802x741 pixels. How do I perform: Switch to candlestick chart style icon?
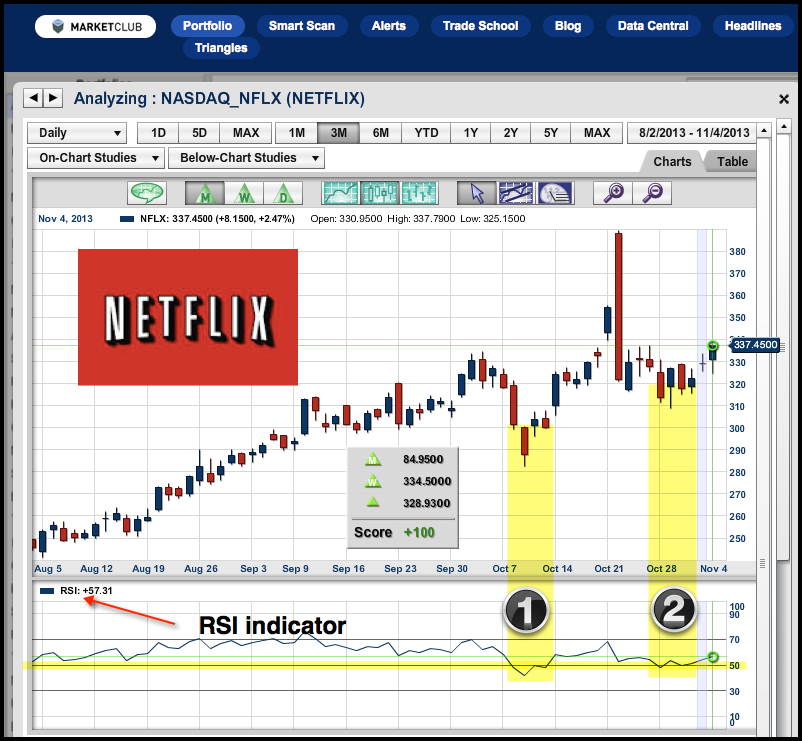click(x=380, y=193)
